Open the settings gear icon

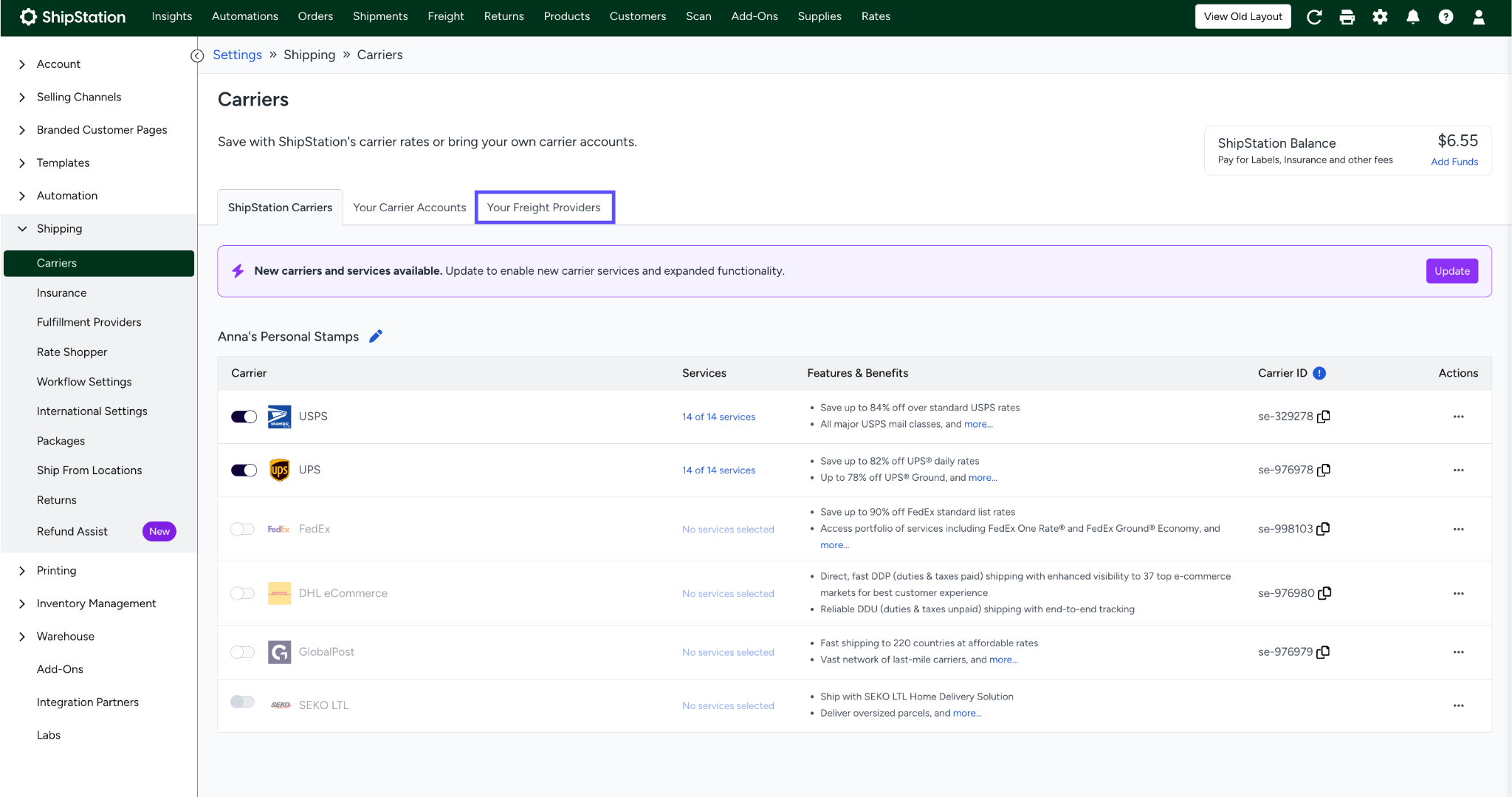(x=1380, y=17)
